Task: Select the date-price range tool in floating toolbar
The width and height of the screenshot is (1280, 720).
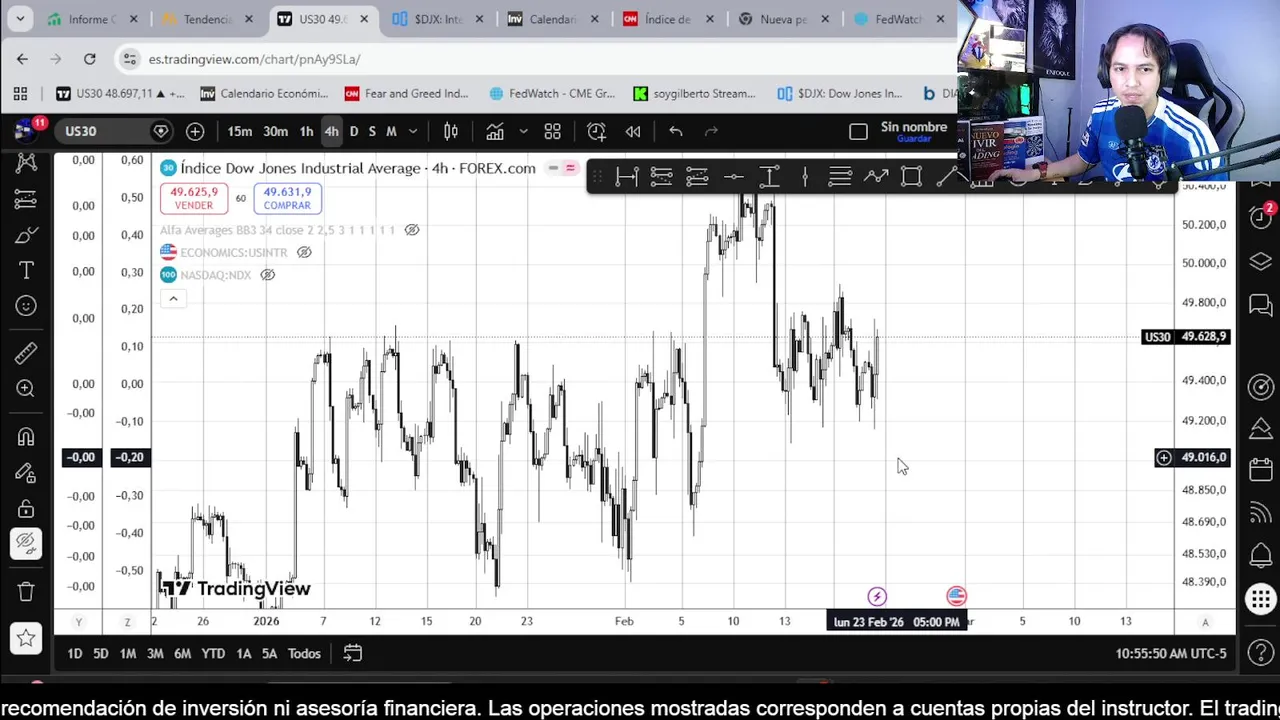Action: 626,177
